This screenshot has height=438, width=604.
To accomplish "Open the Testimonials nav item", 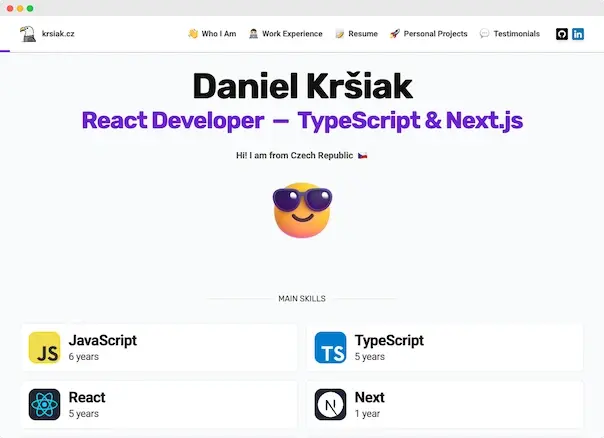I will [517, 34].
